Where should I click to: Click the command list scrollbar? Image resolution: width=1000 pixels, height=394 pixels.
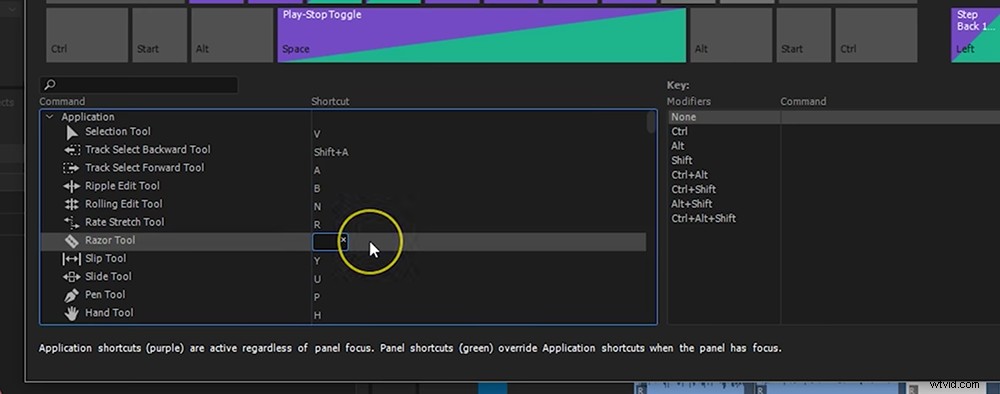651,122
